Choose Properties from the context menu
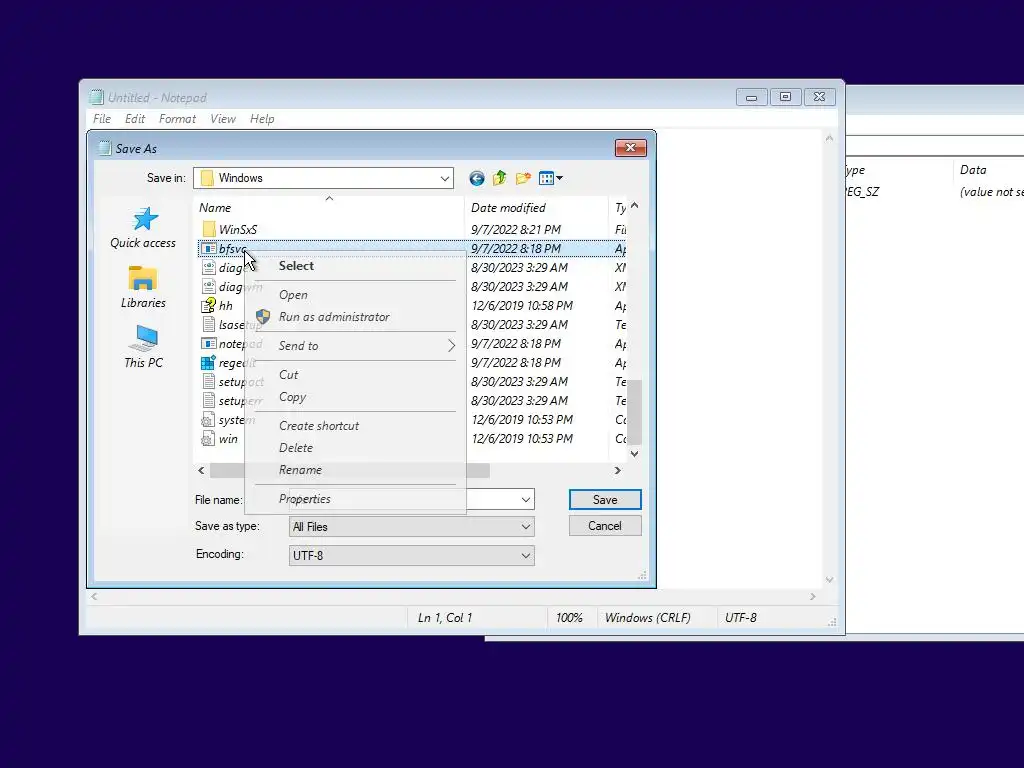The height and width of the screenshot is (768, 1024). click(355, 499)
